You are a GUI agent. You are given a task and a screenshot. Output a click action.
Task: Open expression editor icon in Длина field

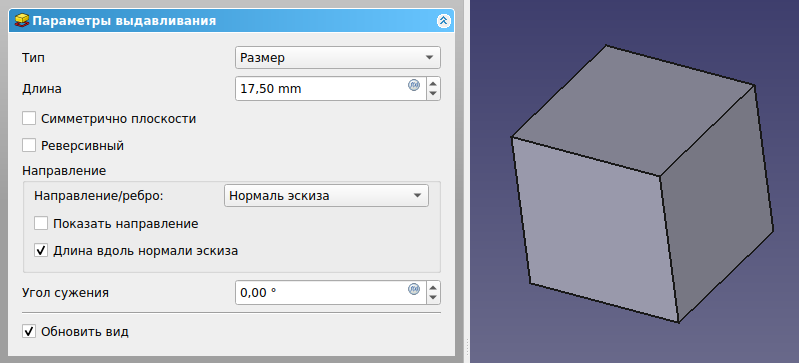[414, 85]
